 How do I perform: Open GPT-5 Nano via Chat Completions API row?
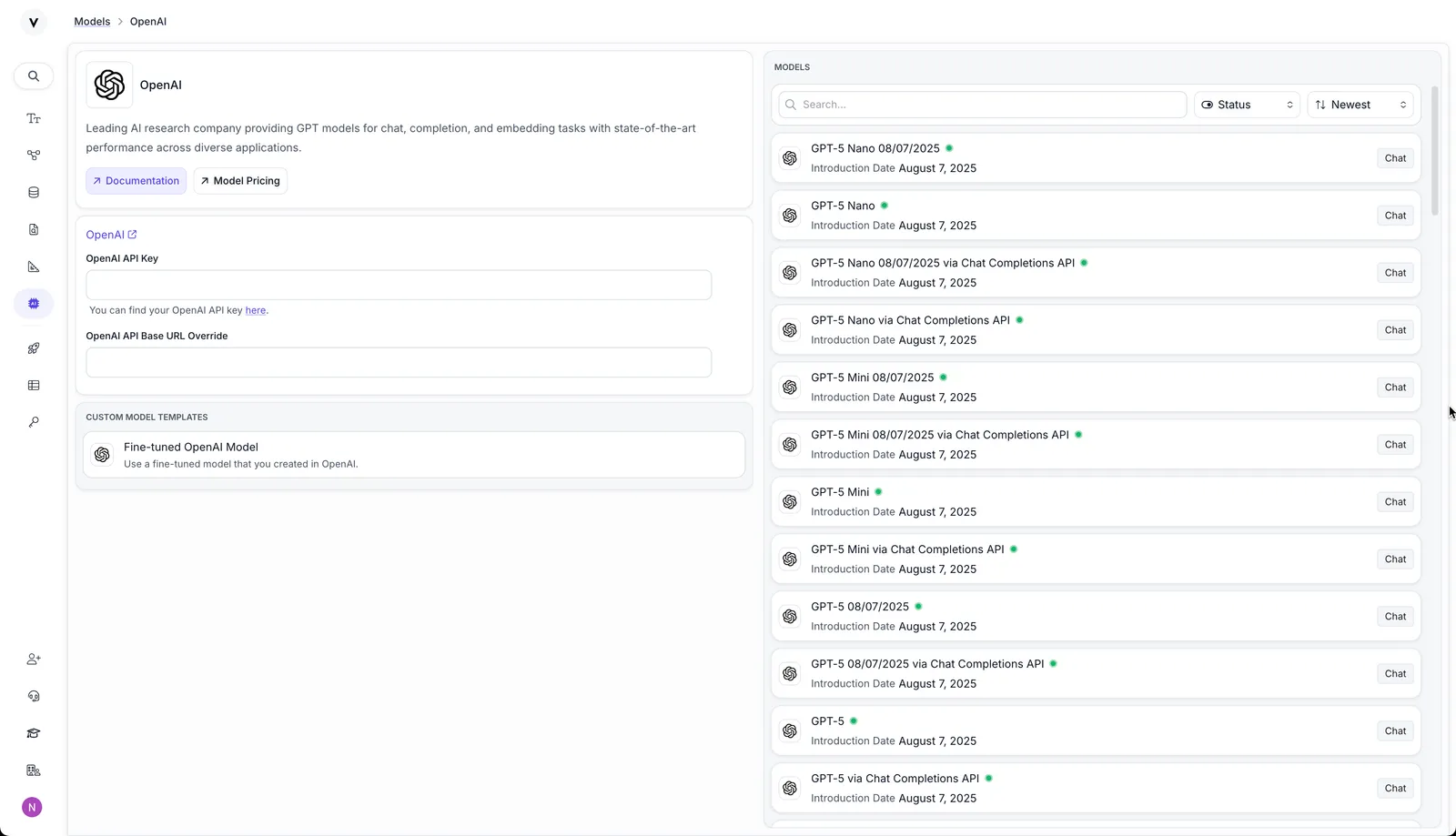pos(1096,330)
